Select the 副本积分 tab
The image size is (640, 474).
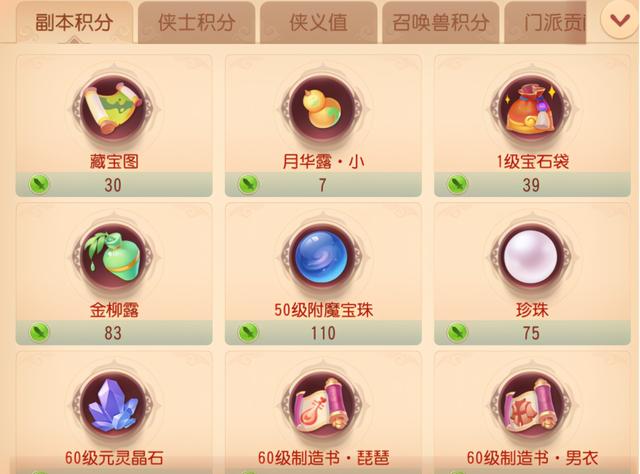pyautogui.click(x=74, y=22)
